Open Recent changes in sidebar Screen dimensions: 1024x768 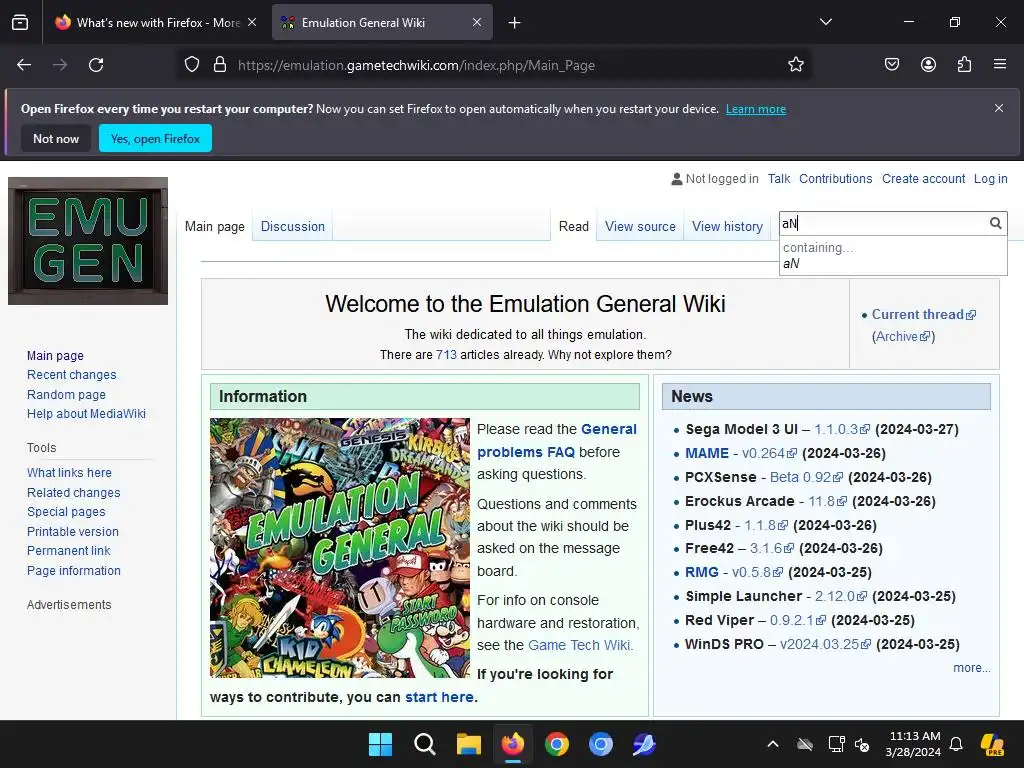[x=71, y=375]
